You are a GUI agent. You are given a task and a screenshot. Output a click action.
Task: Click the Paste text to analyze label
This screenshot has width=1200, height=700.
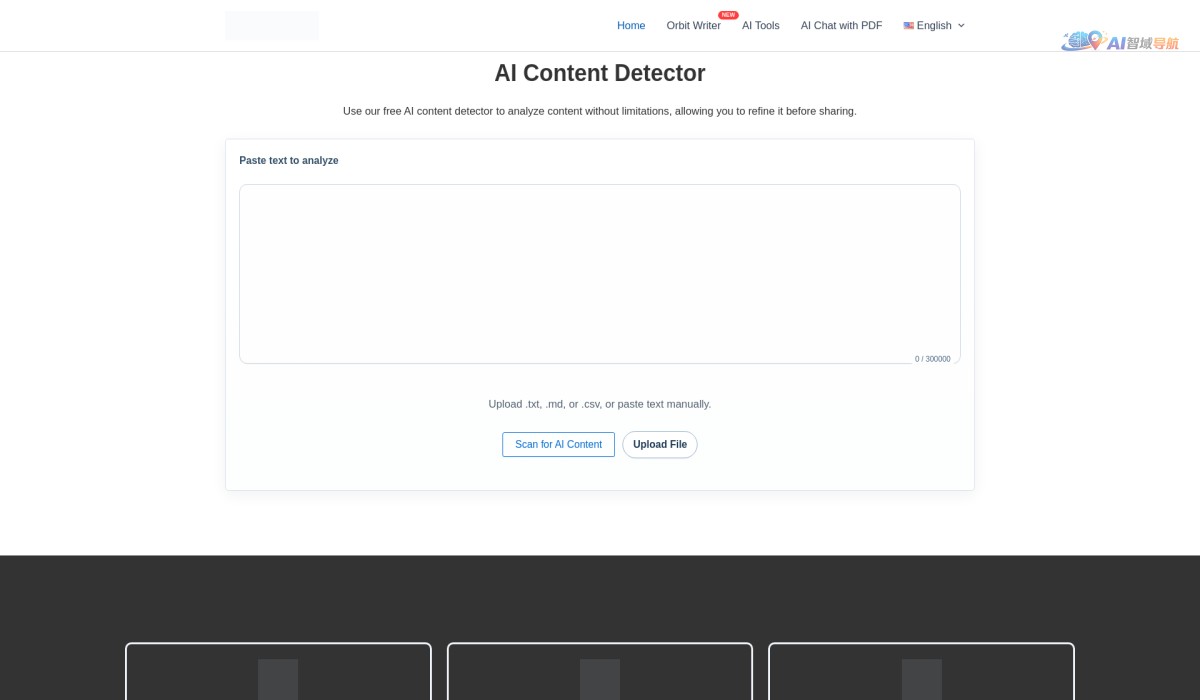pyautogui.click(x=289, y=160)
